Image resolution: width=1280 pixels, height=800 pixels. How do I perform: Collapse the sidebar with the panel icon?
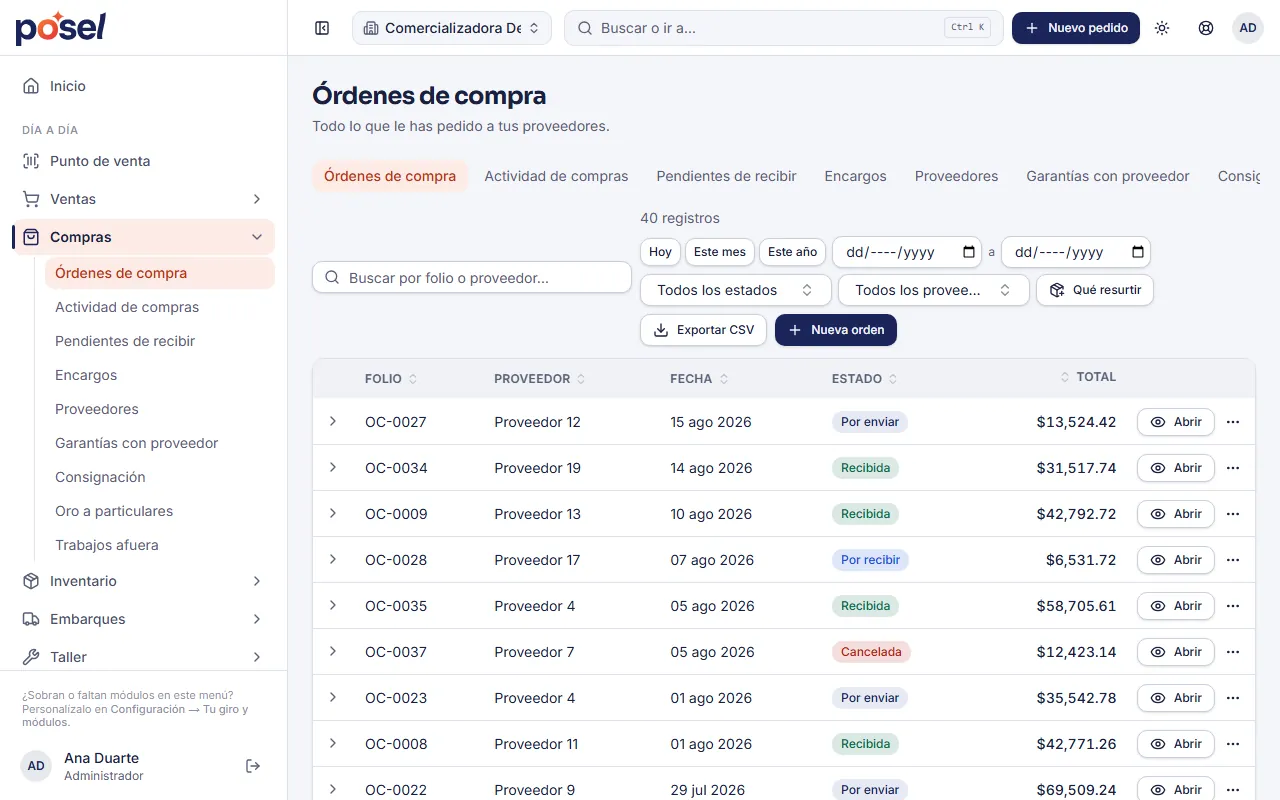322,28
